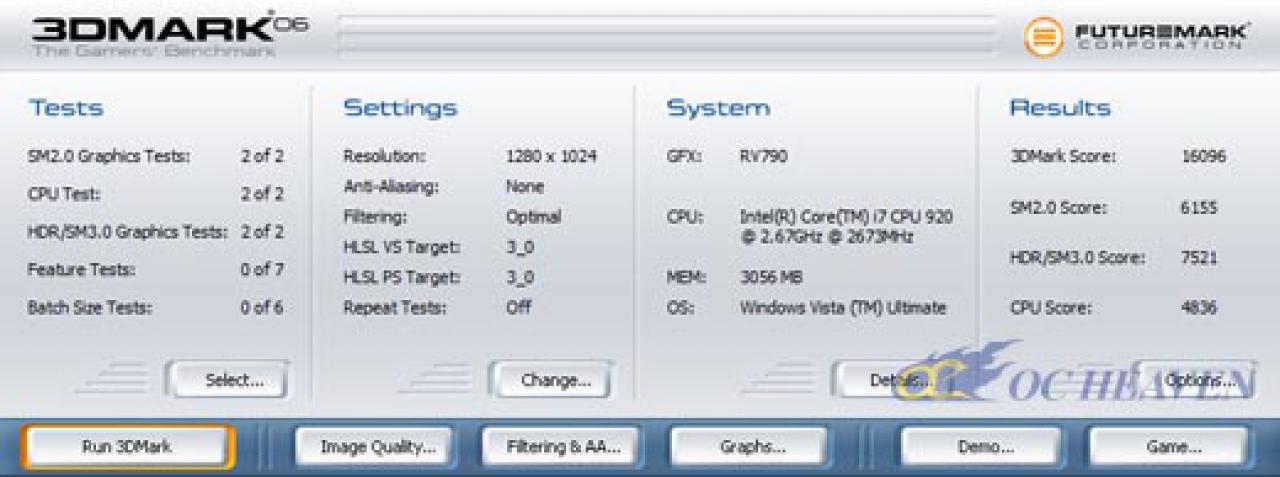Viewport: 1280px width, 477px height.
Task: Open results Options button
Action: pos(1196,380)
